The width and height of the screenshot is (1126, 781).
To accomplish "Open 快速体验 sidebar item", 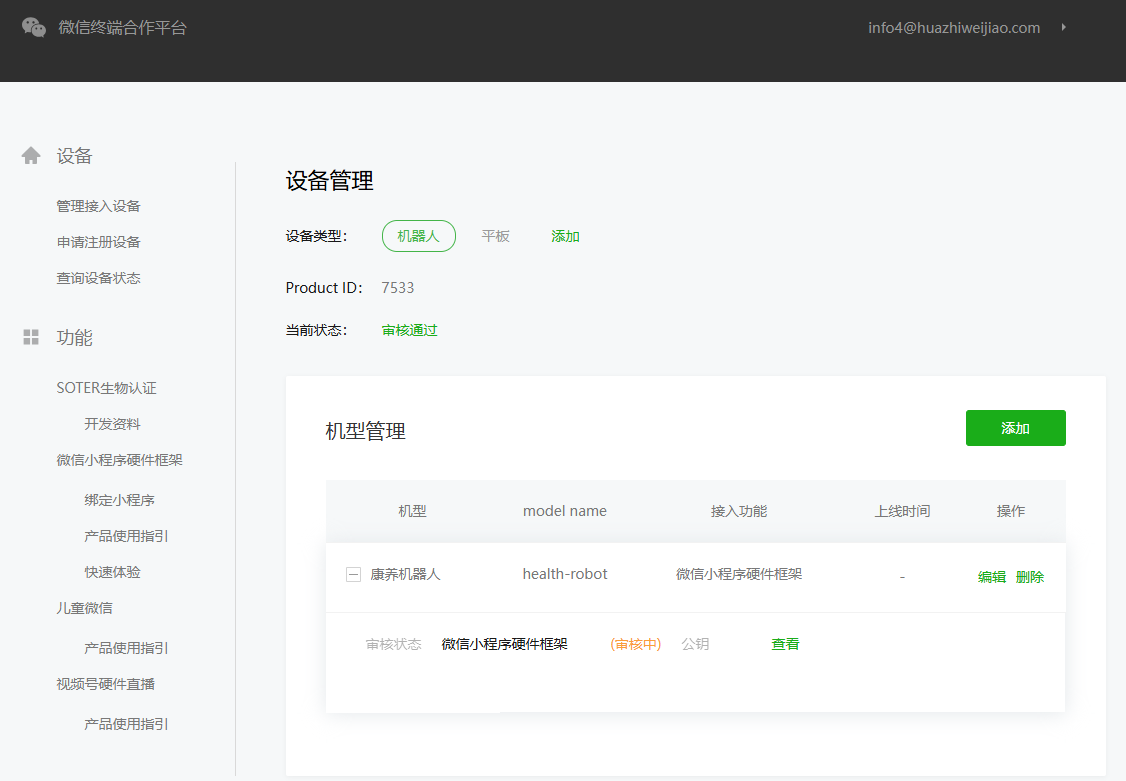I will pyautogui.click(x=112, y=571).
